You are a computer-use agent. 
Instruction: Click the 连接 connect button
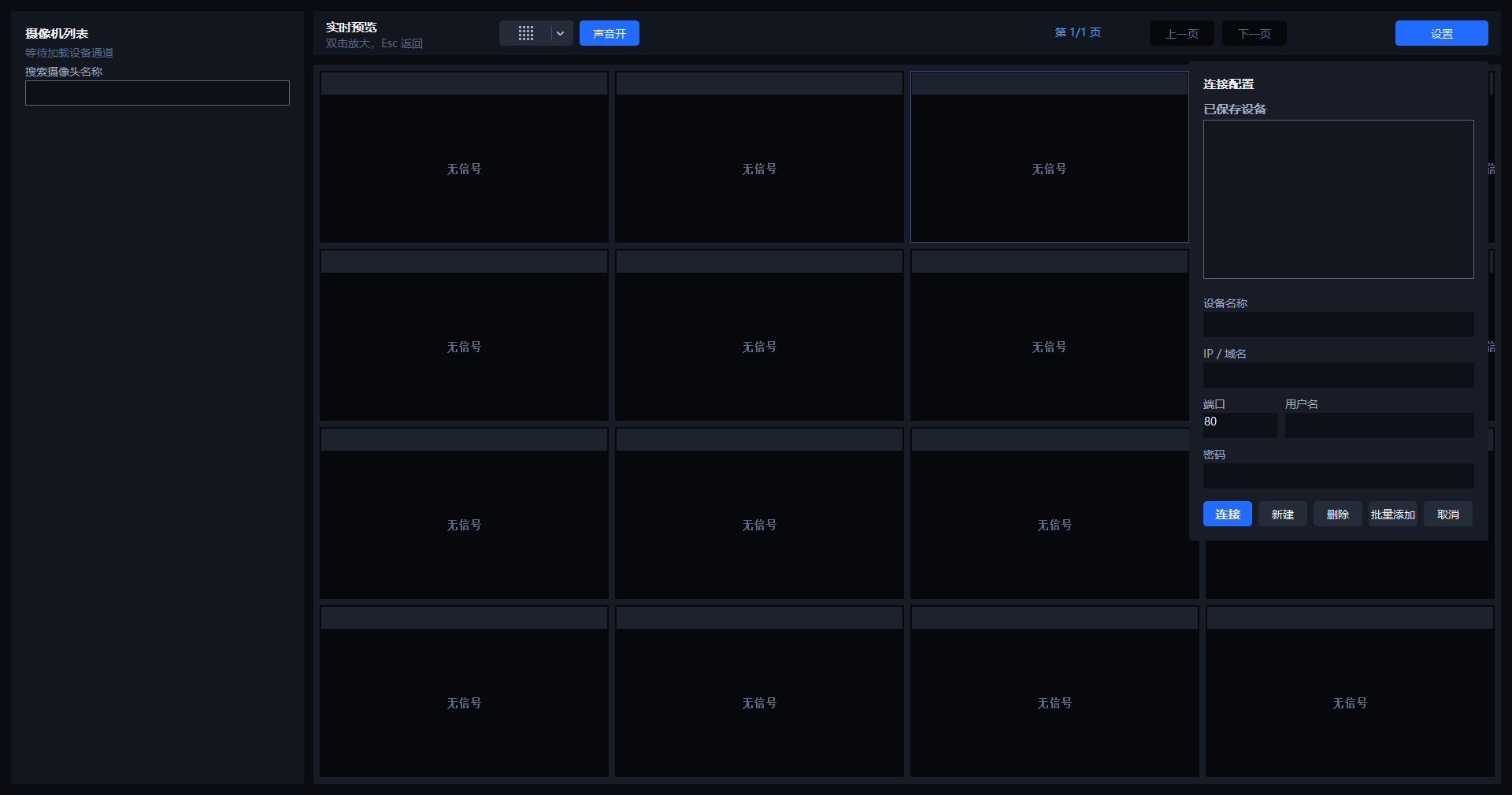pos(1228,514)
